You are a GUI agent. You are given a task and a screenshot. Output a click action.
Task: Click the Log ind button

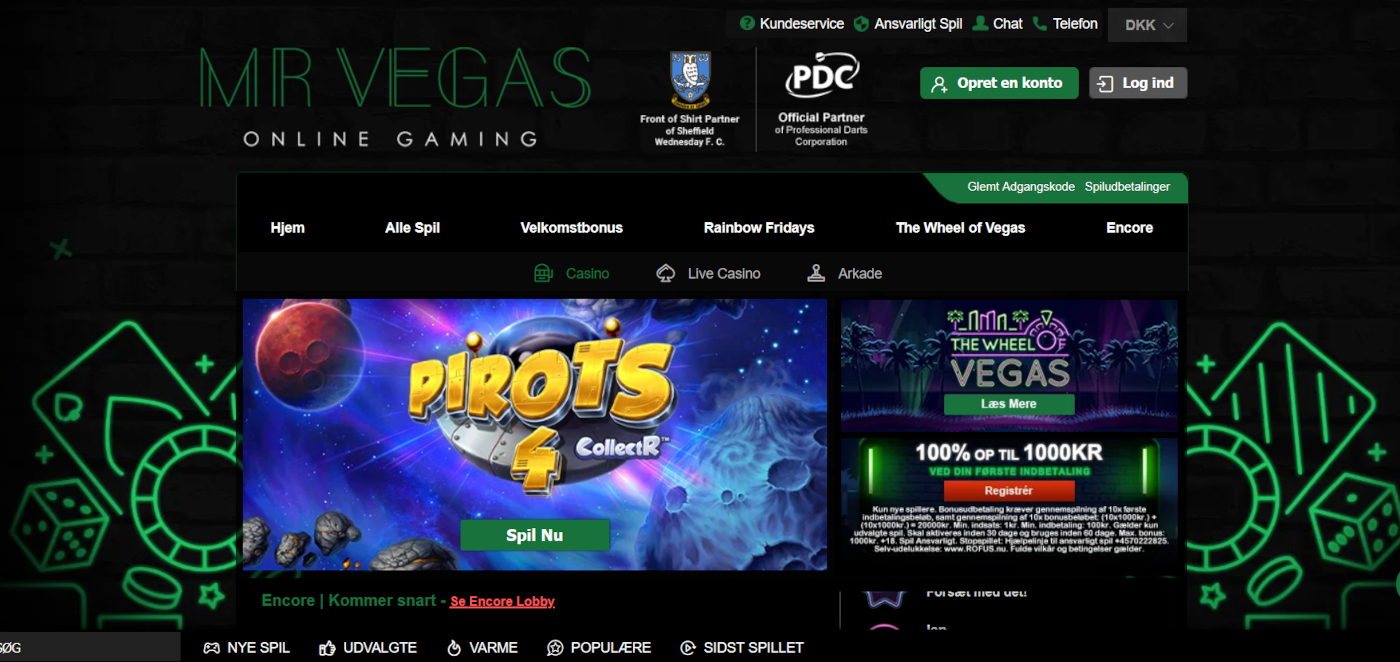[x=1138, y=83]
